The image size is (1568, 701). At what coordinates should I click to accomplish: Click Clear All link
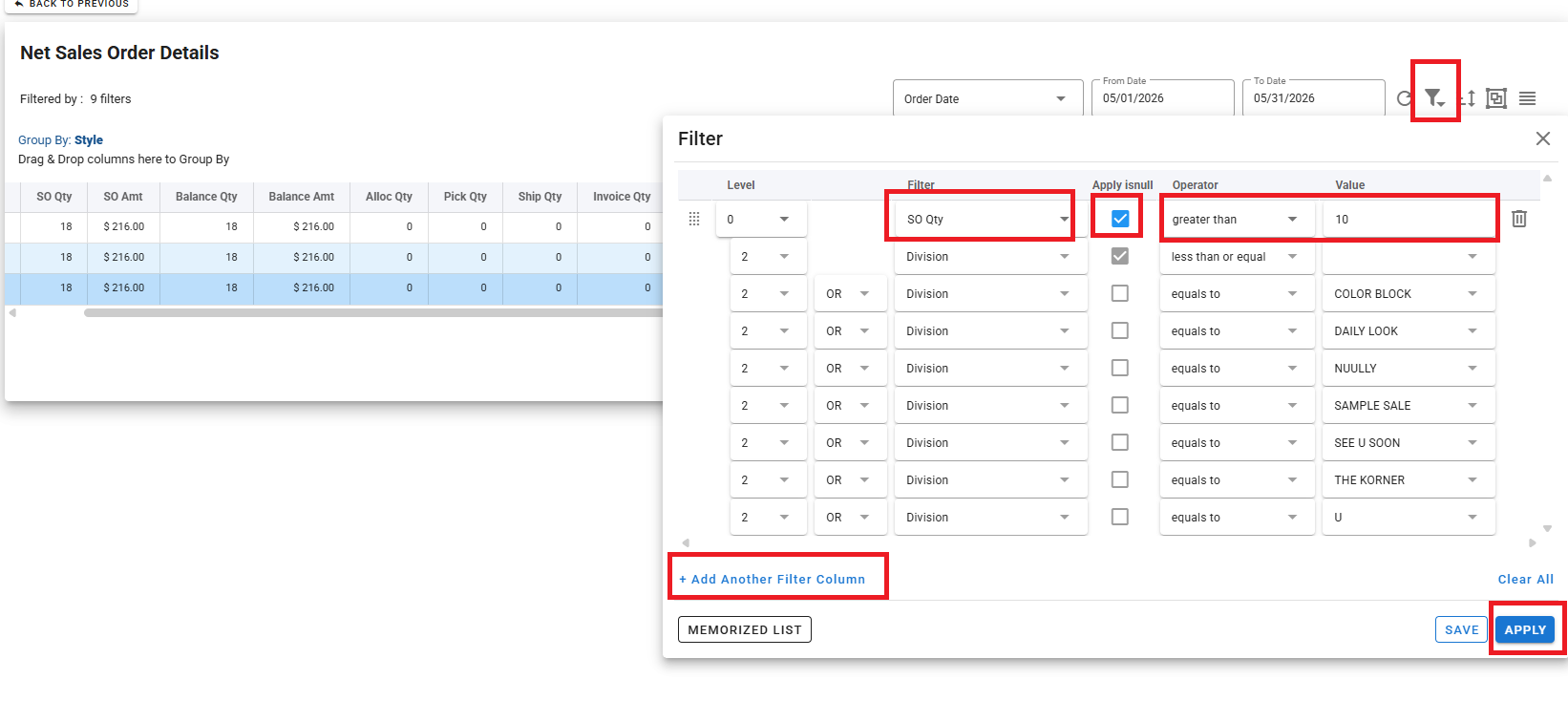point(1525,579)
